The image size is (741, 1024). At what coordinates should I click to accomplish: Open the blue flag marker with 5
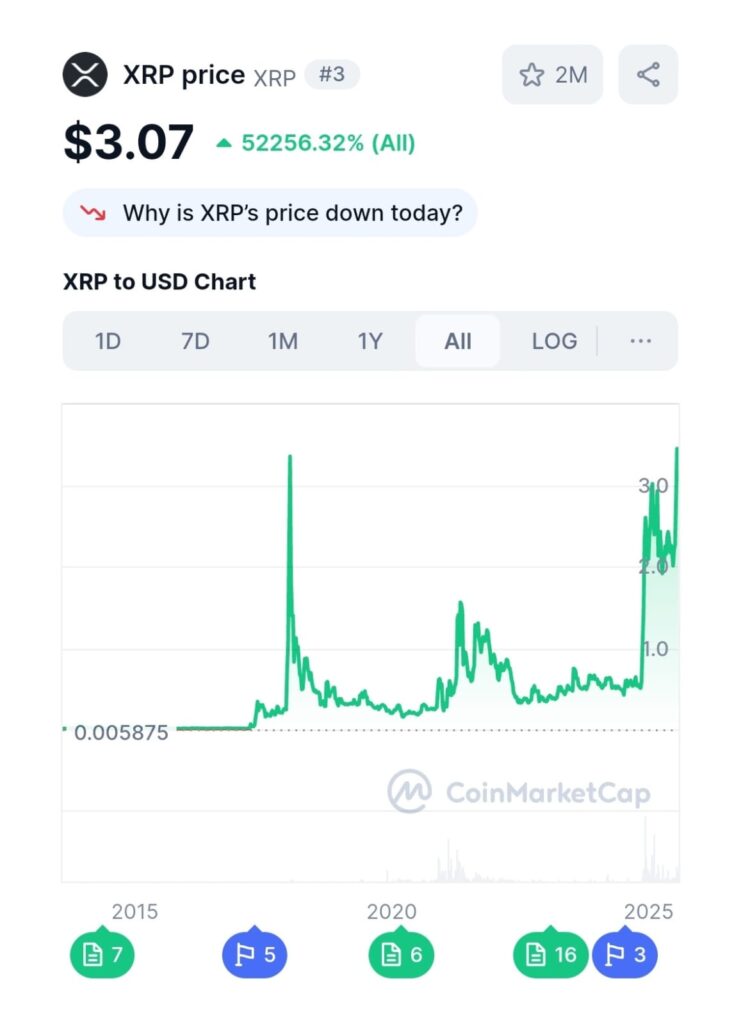click(254, 955)
